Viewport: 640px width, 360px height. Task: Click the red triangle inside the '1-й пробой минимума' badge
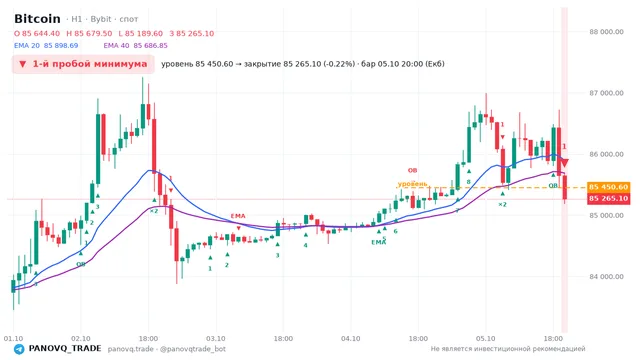22,64
